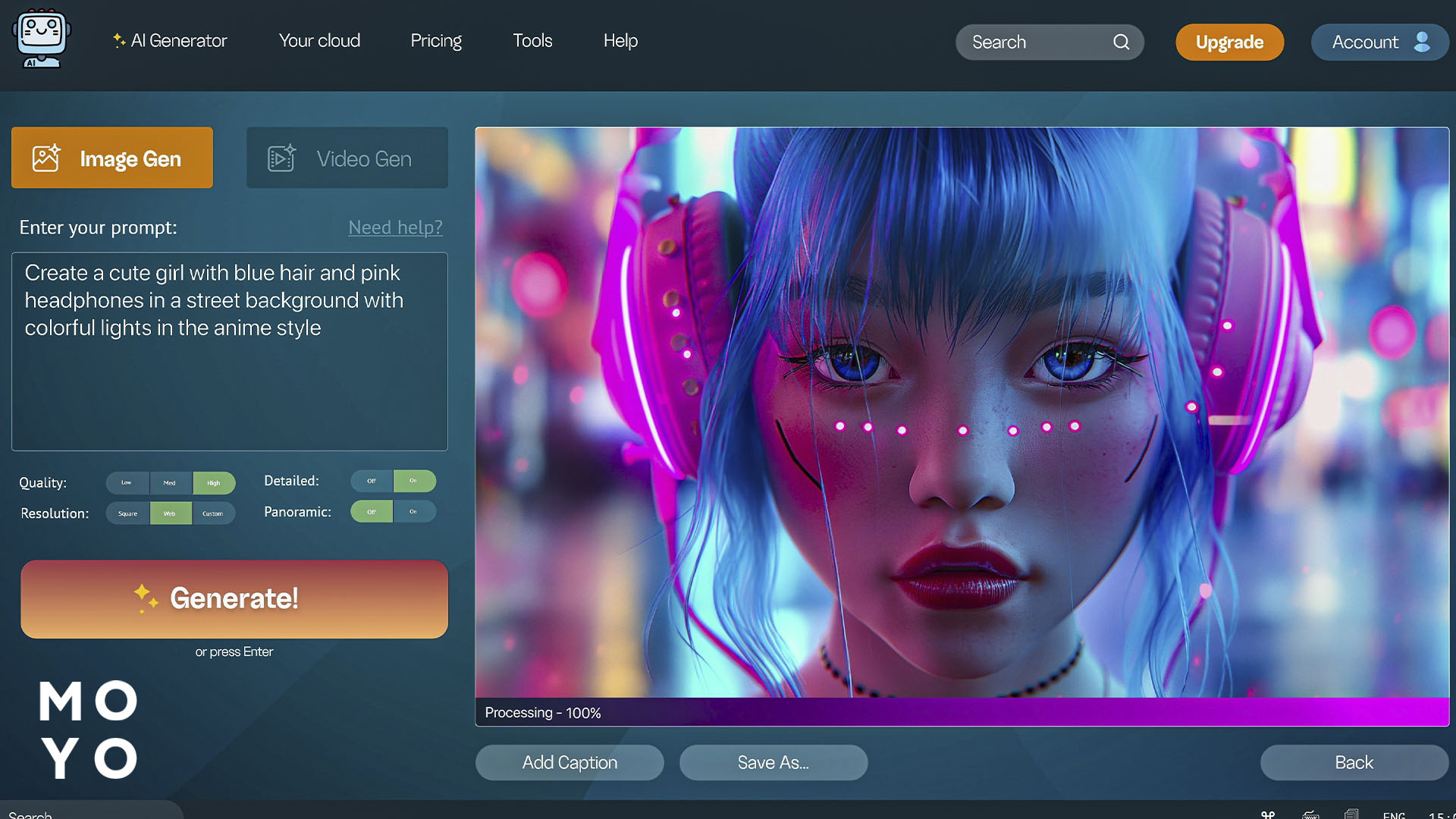Click the Search magnifier icon
Image resolution: width=1456 pixels, height=819 pixels.
(1121, 42)
